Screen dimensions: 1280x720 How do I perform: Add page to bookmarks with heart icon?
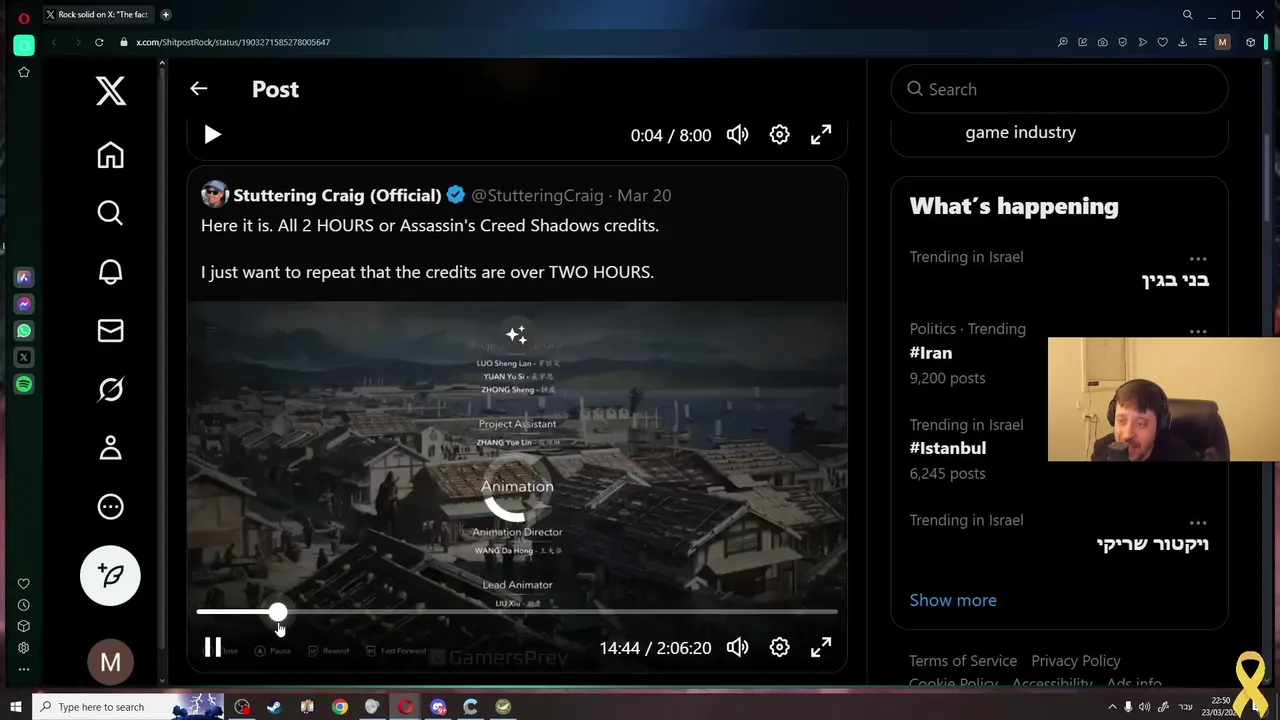[1162, 42]
